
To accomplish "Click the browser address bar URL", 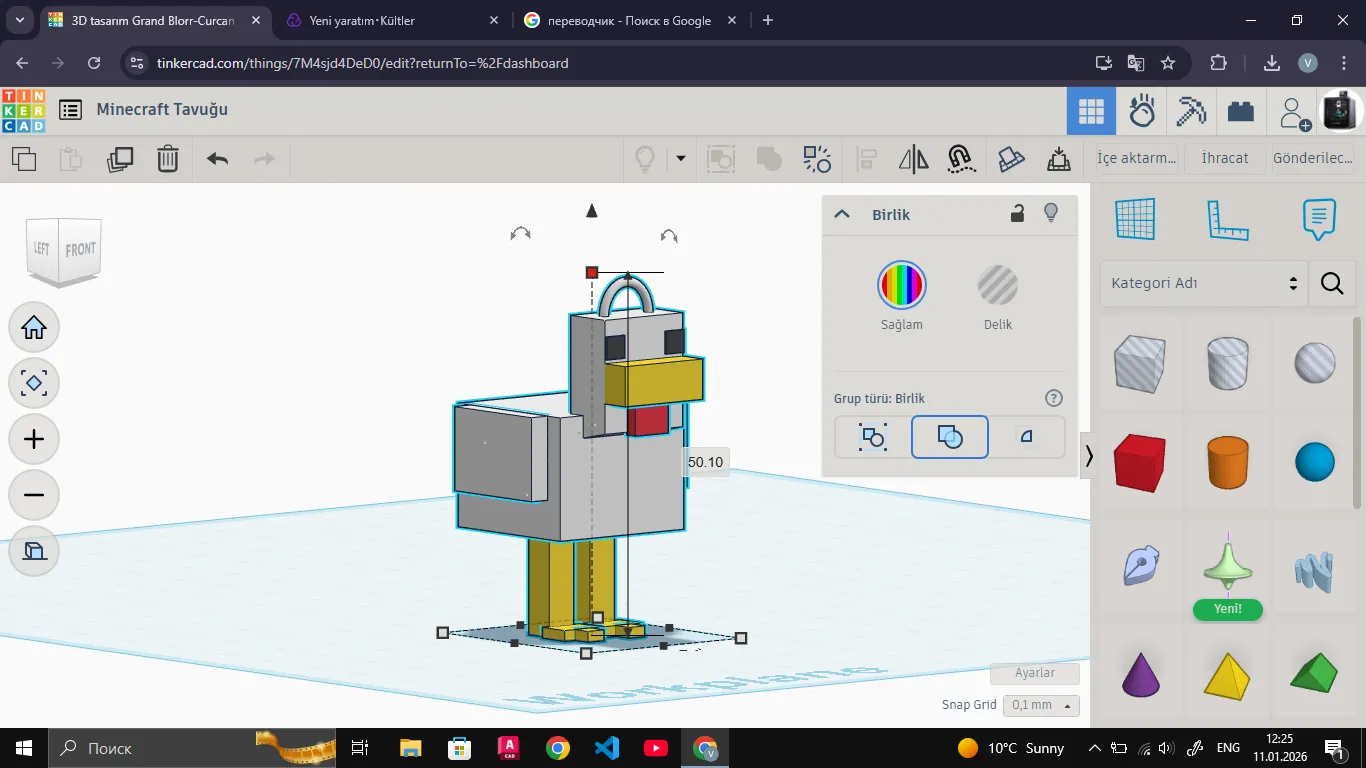I will click(x=363, y=63).
